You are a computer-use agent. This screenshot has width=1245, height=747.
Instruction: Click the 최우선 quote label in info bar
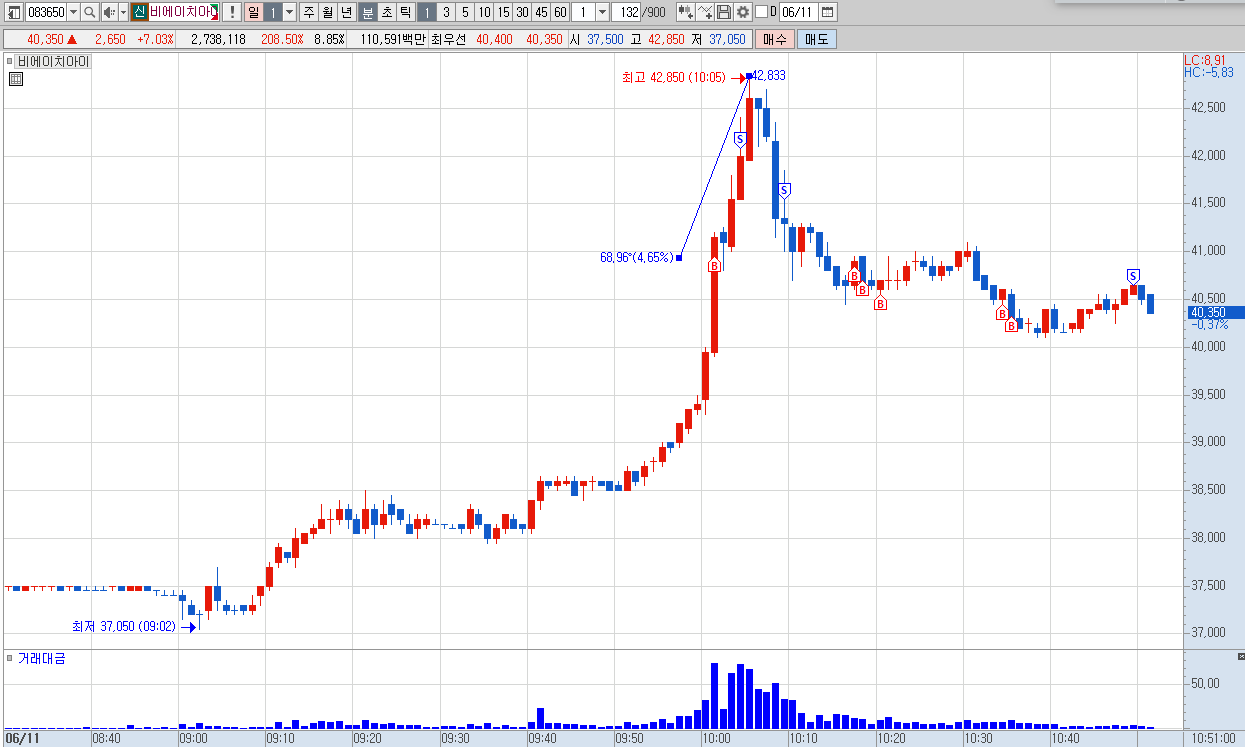[x=450, y=39]
